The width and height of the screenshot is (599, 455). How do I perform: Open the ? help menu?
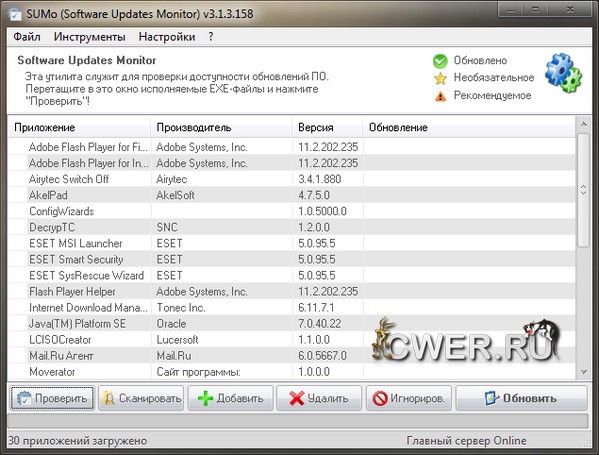coord(211,37)
